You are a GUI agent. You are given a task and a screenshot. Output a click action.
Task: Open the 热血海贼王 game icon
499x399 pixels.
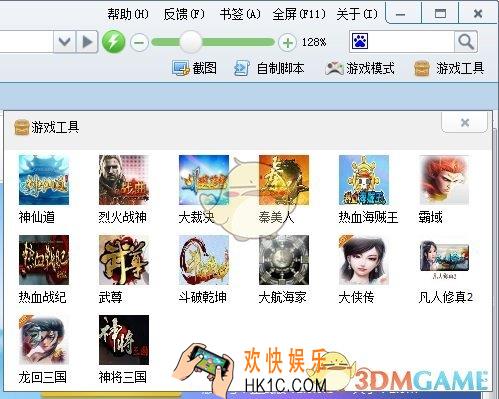364,180
